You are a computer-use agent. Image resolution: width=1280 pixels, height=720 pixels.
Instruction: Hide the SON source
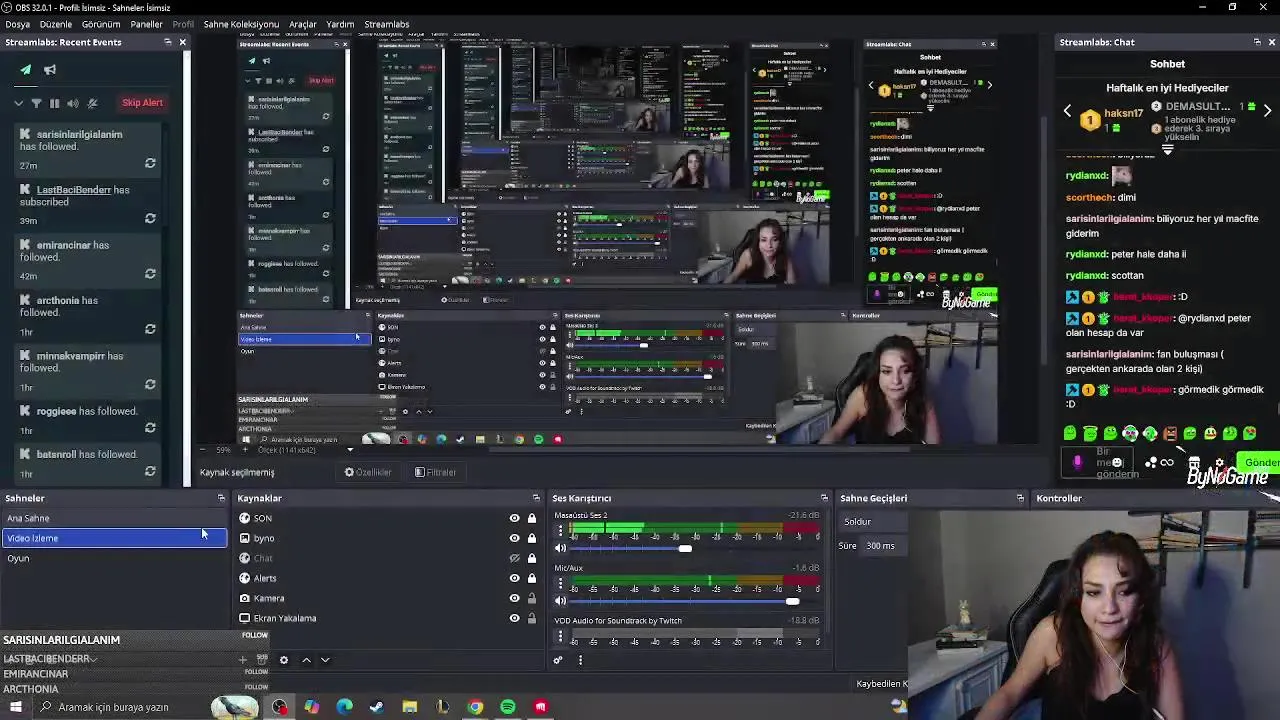click(514, 518)
